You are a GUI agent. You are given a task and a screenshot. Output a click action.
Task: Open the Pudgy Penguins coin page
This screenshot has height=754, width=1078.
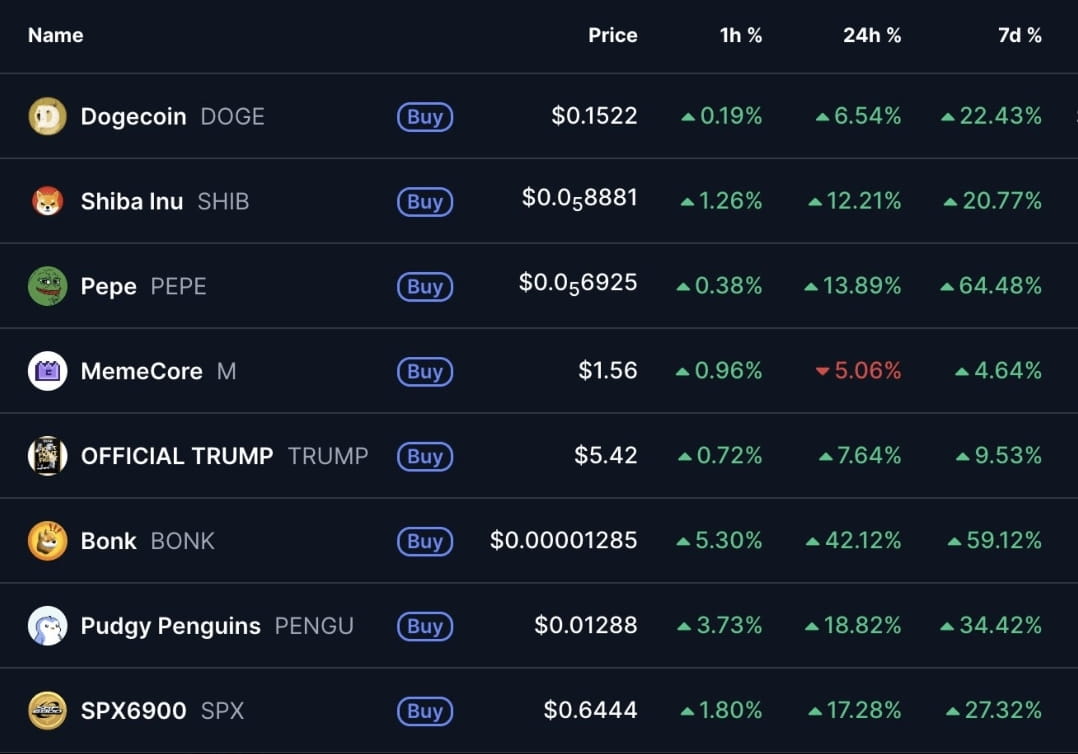pos(168,626)
